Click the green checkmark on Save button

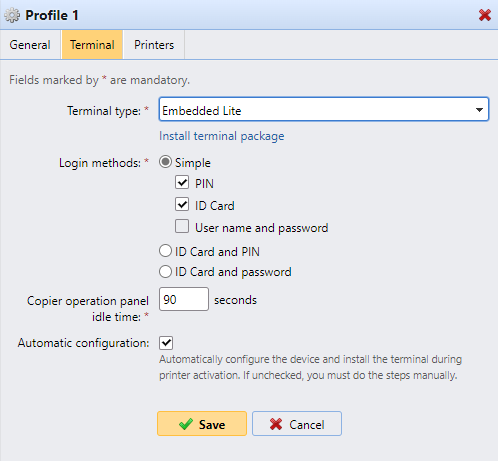click(186, 424)
